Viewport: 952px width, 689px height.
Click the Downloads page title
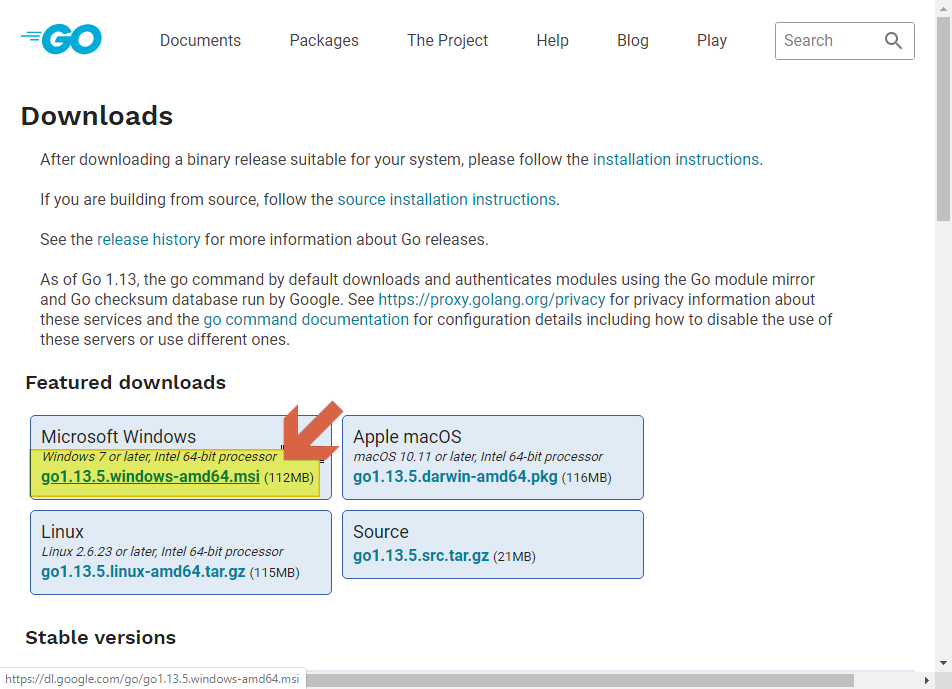click(x=97, y=116)
